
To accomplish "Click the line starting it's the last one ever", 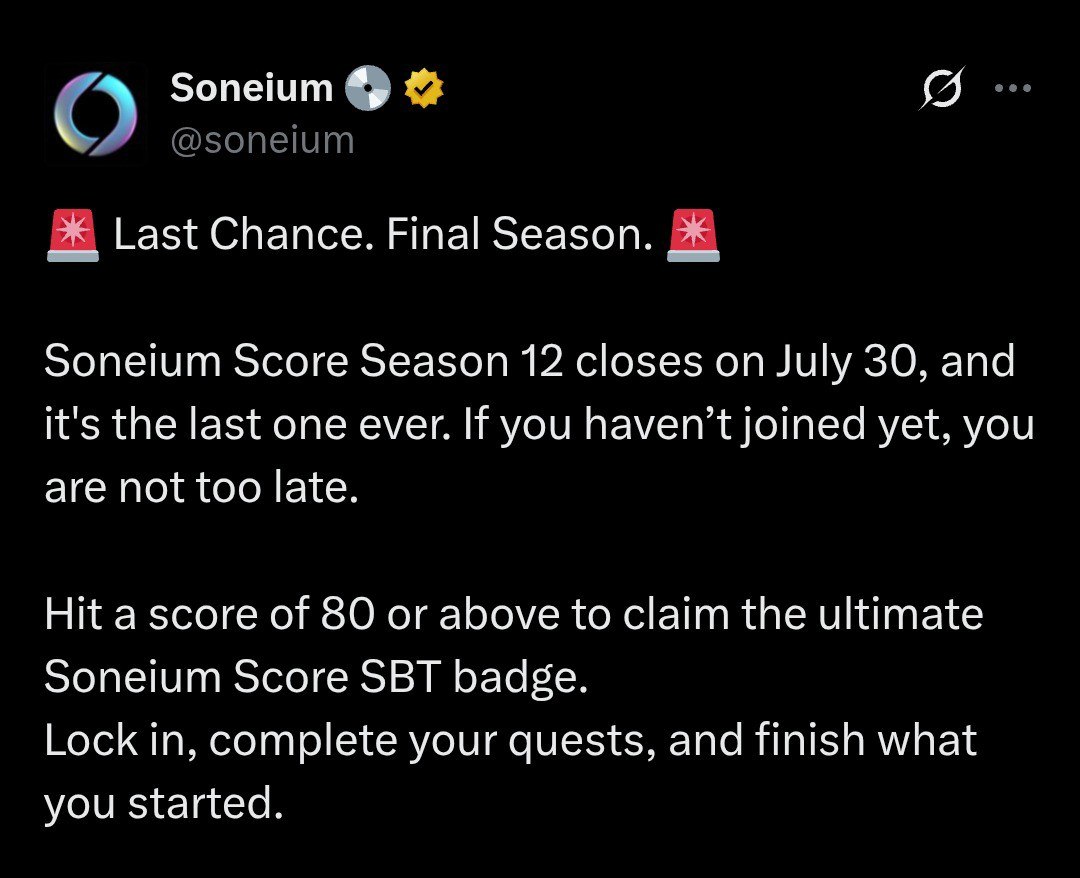I will click(x=539, y=424).
